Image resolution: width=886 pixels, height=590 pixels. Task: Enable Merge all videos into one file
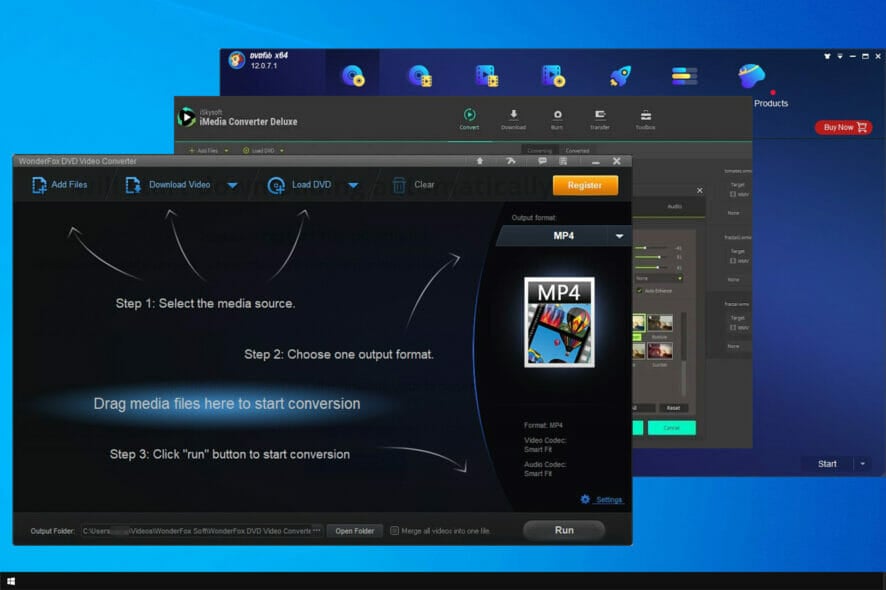tap(395, 531)
